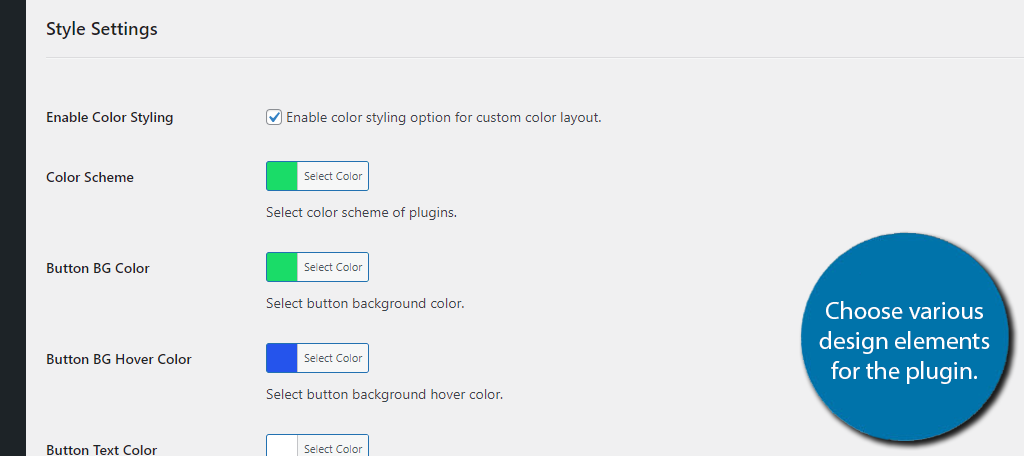Open the Button BG Hover Color blue swatch
Viewport: 1024px width, 456px height.
[x=282, y=358]
